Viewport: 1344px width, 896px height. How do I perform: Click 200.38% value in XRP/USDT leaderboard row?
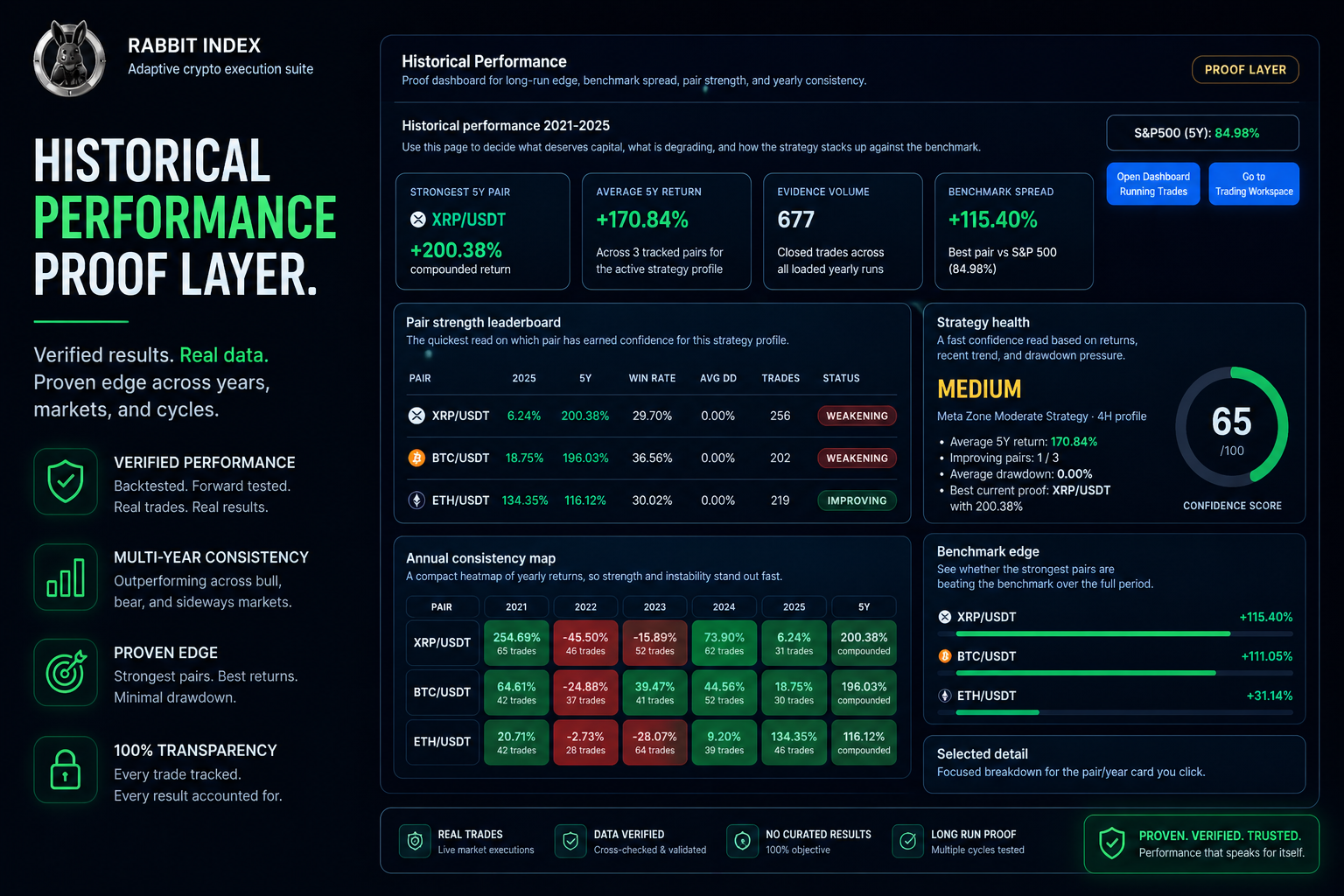585,416
